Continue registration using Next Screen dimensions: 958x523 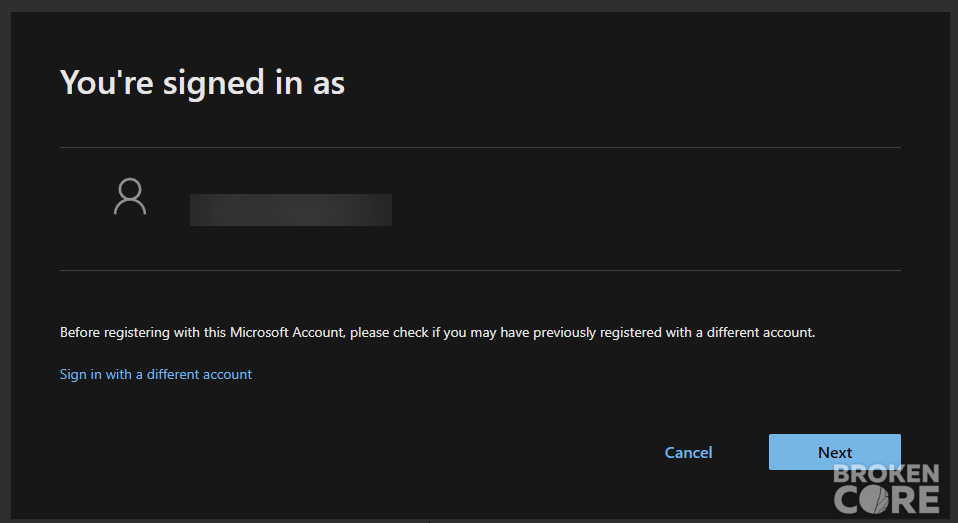tap(835, 452)
